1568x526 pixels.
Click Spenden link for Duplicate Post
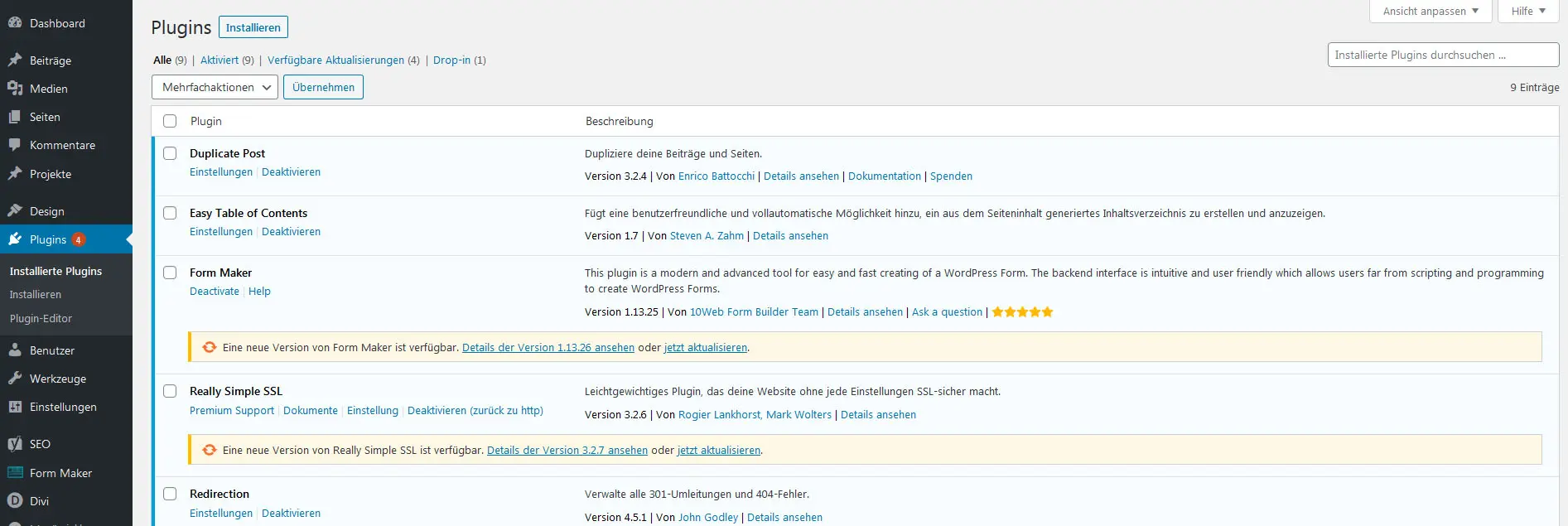(x=951, y=176)
